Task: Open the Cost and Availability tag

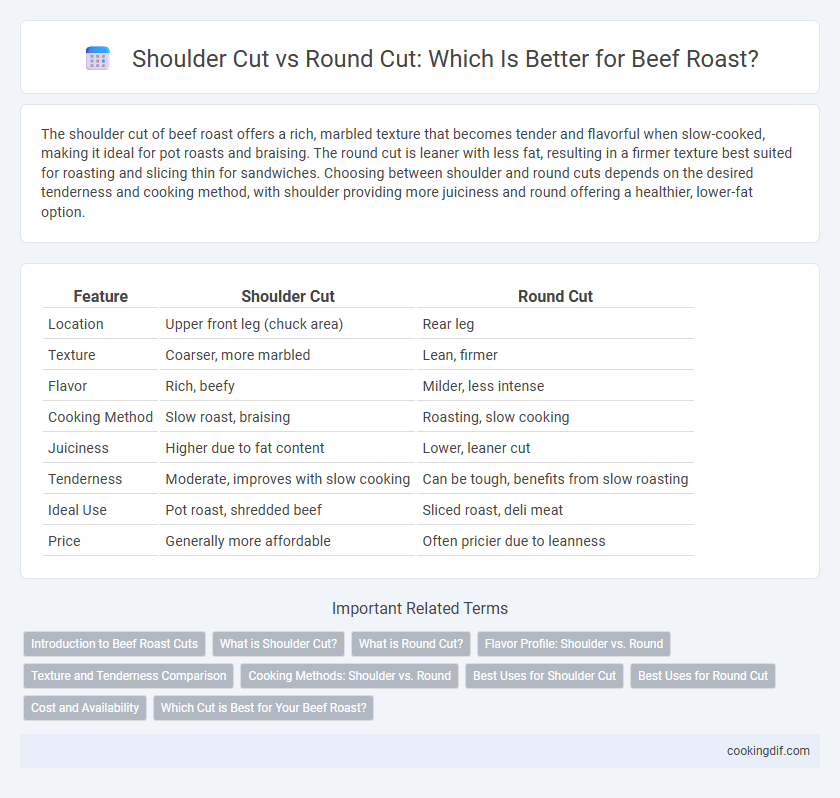Action: pyautogui.click(x=85, y=708)
